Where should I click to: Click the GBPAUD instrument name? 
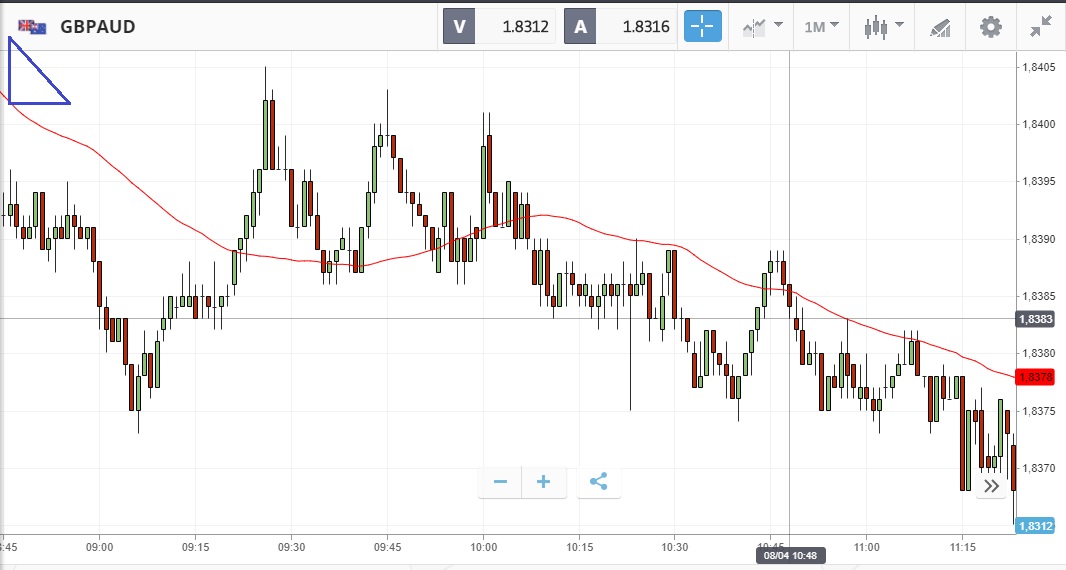(x=98, y=27)
